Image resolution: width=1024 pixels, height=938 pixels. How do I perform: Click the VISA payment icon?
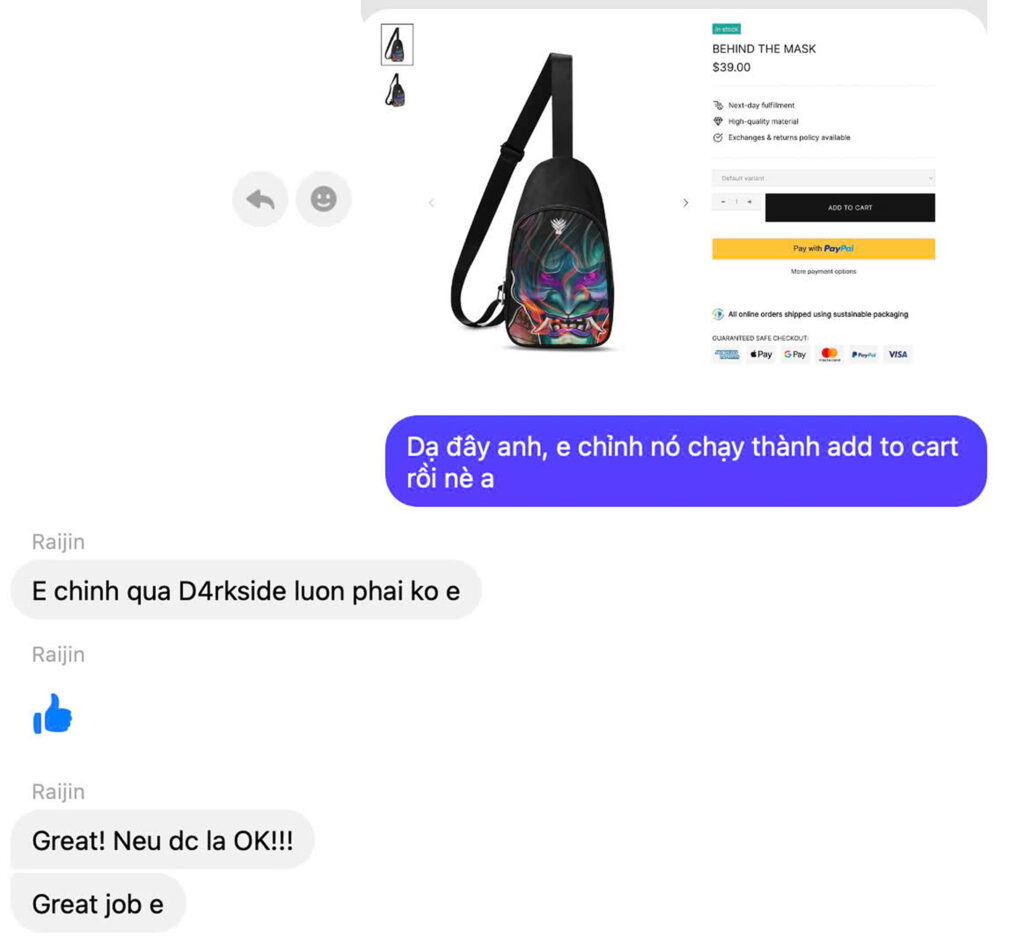click(x=897, y=354)
